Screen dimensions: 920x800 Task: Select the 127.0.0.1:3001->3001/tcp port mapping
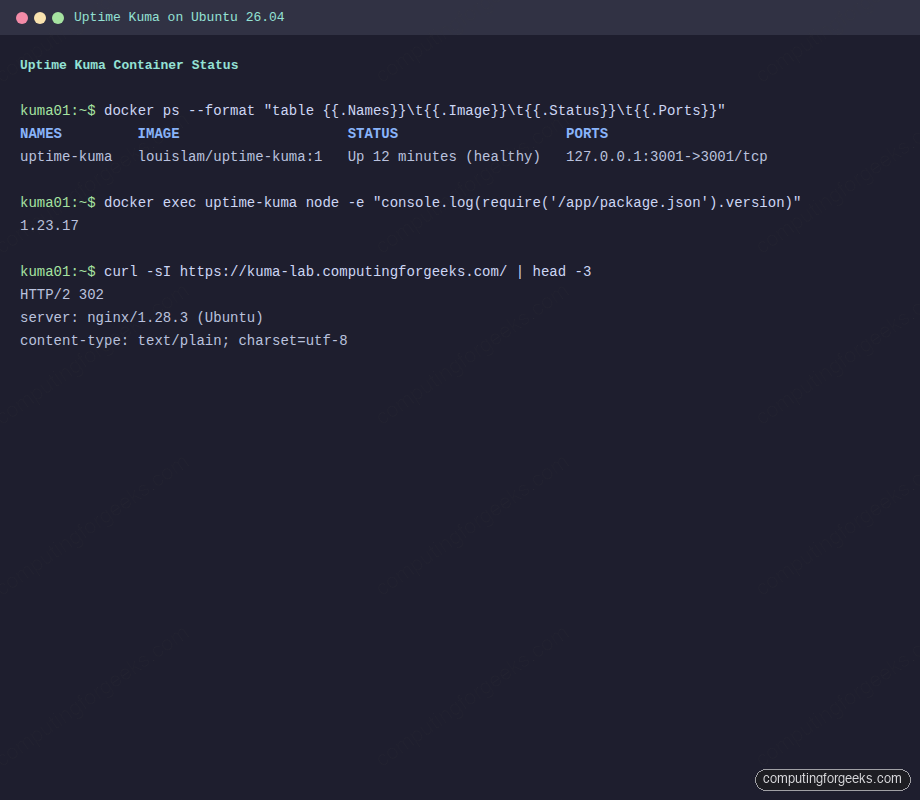(x=667, y=156)
